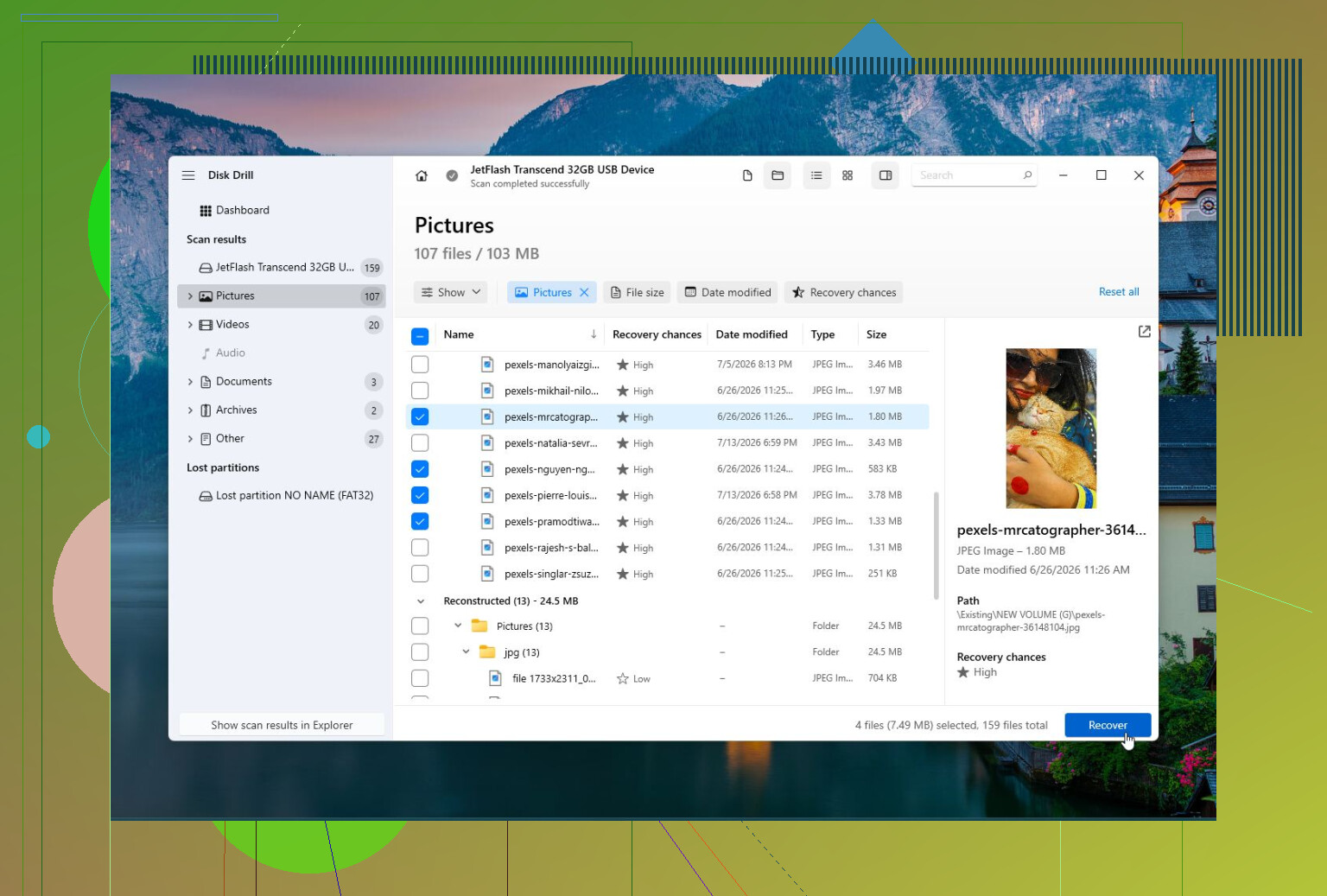Check the pexels-natalia-sevr file checkbox
The image size is (1327, 896).
point(420,443)
